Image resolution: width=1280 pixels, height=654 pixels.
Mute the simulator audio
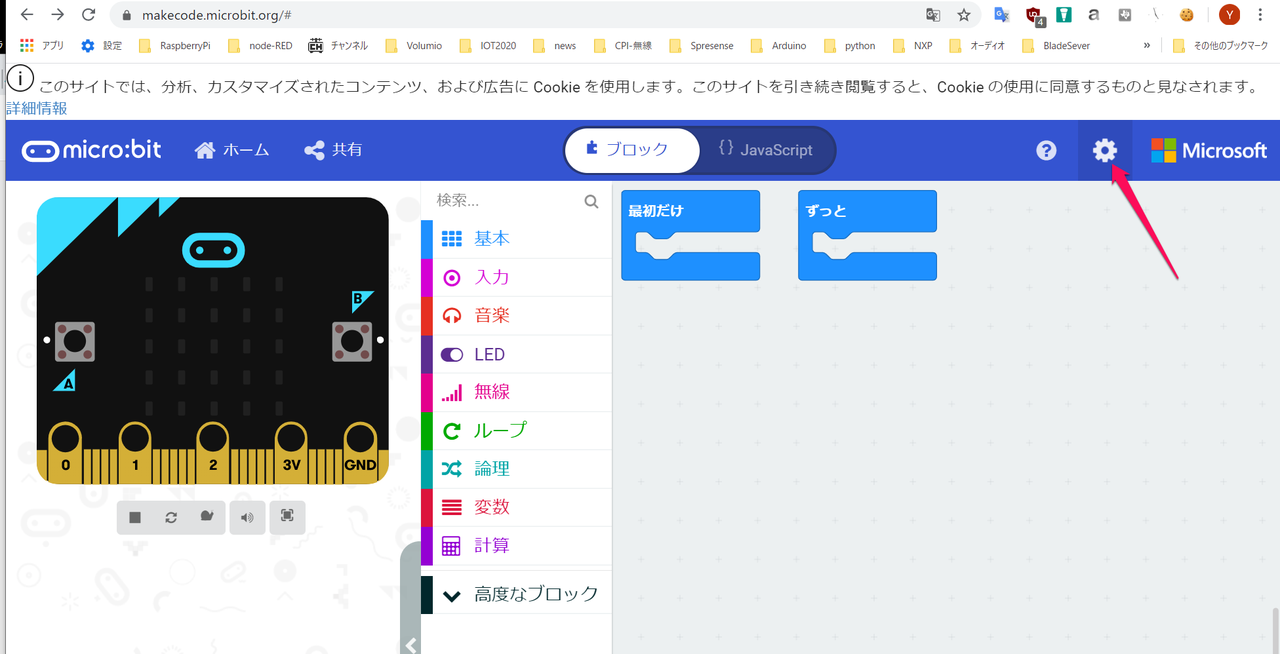pyautogui.click(x=247, y=517)
